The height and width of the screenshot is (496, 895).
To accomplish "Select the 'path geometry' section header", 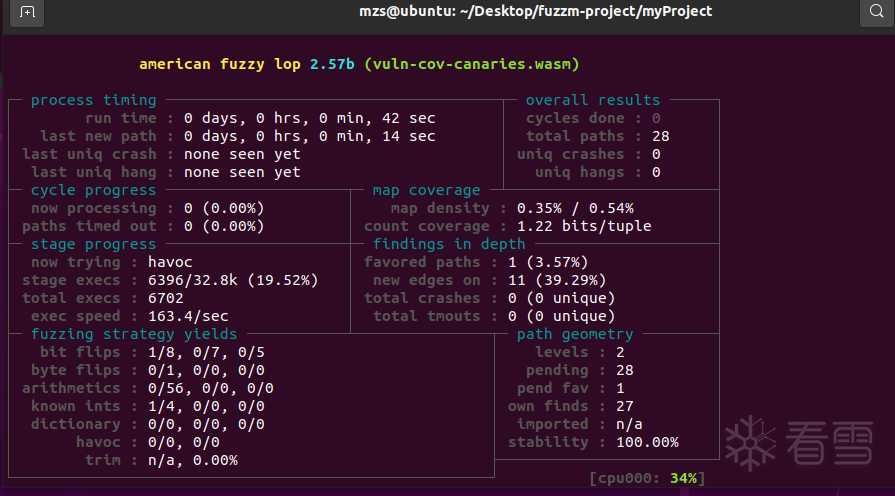I will (575, 334).
